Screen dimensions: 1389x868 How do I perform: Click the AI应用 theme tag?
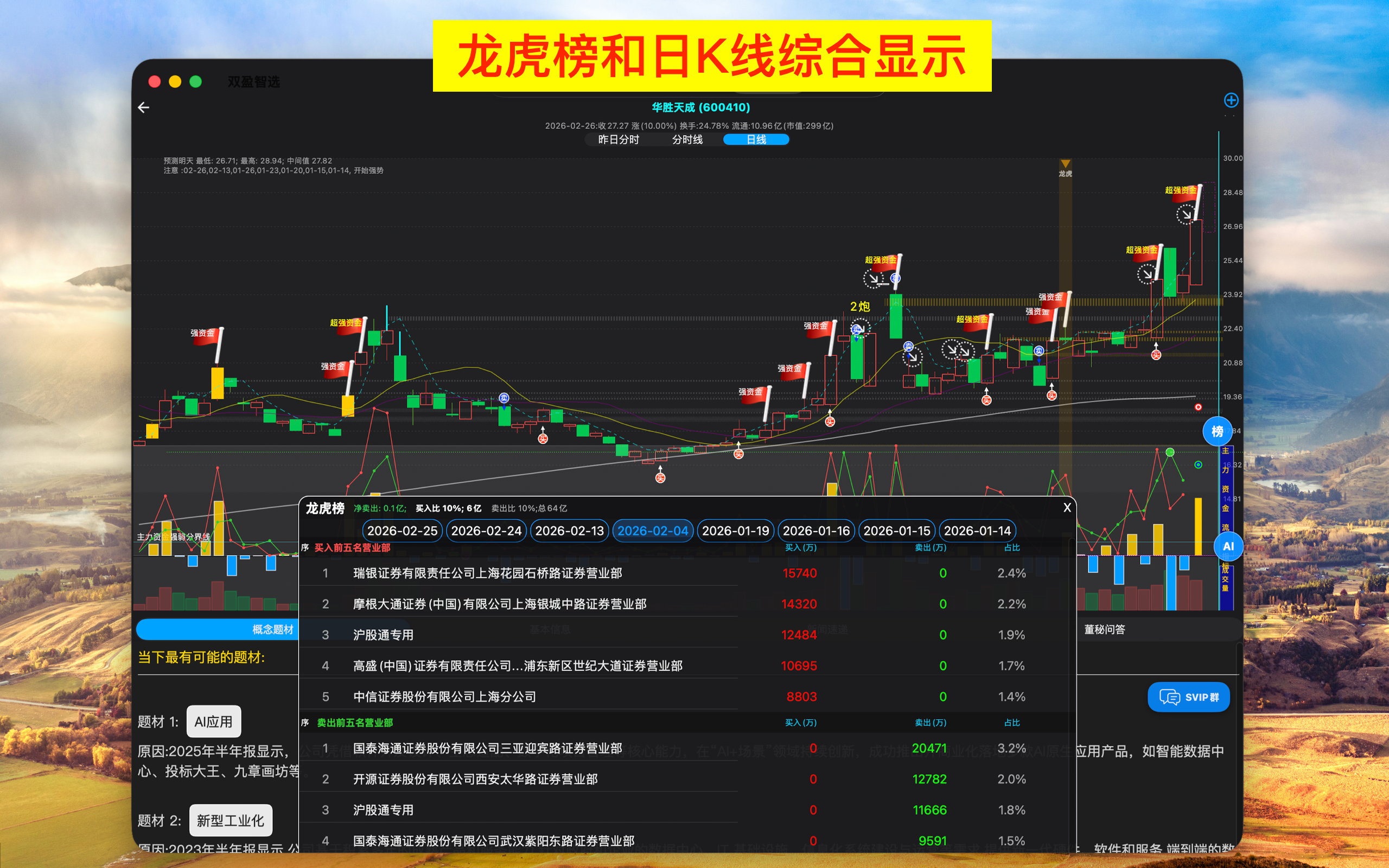[x=214, y=722]
